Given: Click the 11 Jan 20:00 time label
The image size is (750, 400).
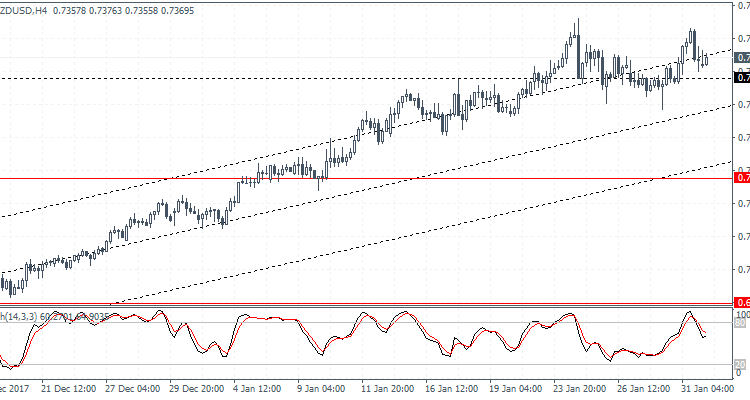Looking at the screenshot, I should point(388,388).
